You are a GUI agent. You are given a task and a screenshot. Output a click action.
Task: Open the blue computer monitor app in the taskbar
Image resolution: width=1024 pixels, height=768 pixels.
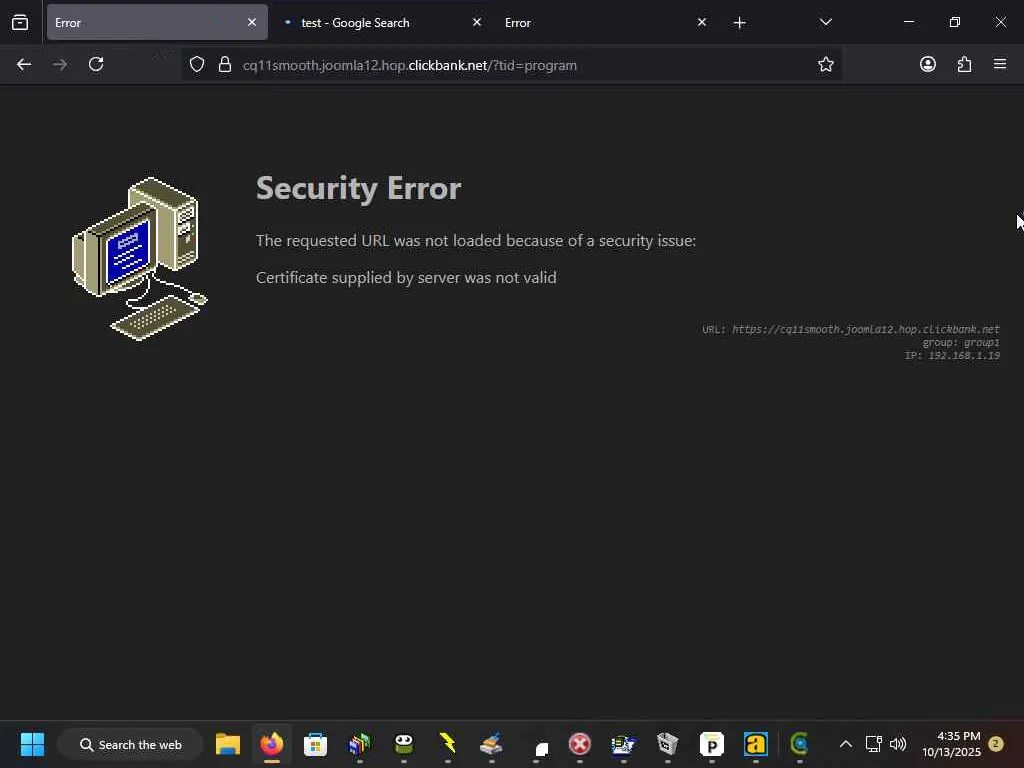(624, 744)
